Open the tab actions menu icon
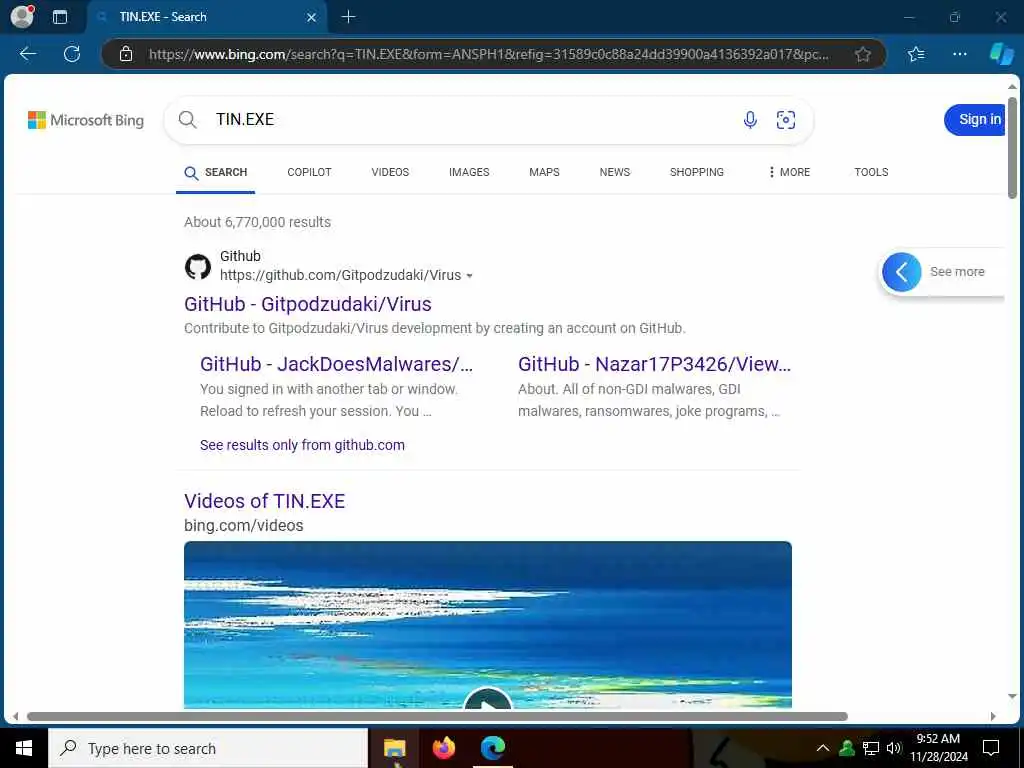 60,17
